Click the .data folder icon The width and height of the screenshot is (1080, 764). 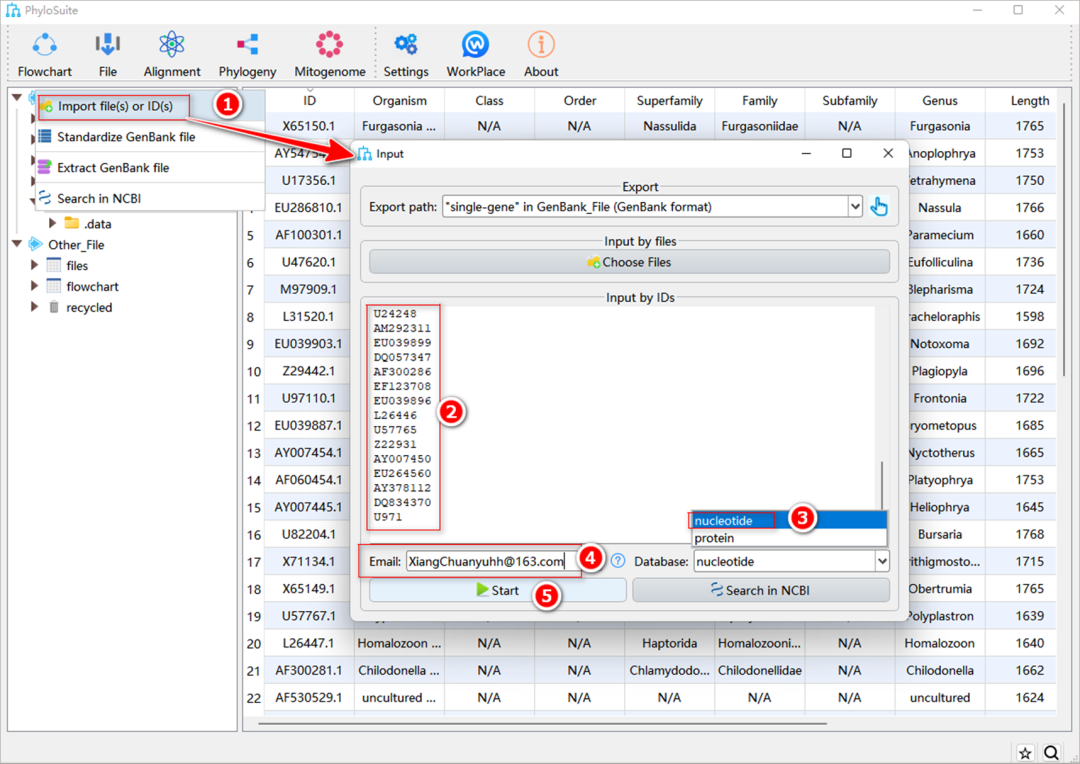click(72, 223)
